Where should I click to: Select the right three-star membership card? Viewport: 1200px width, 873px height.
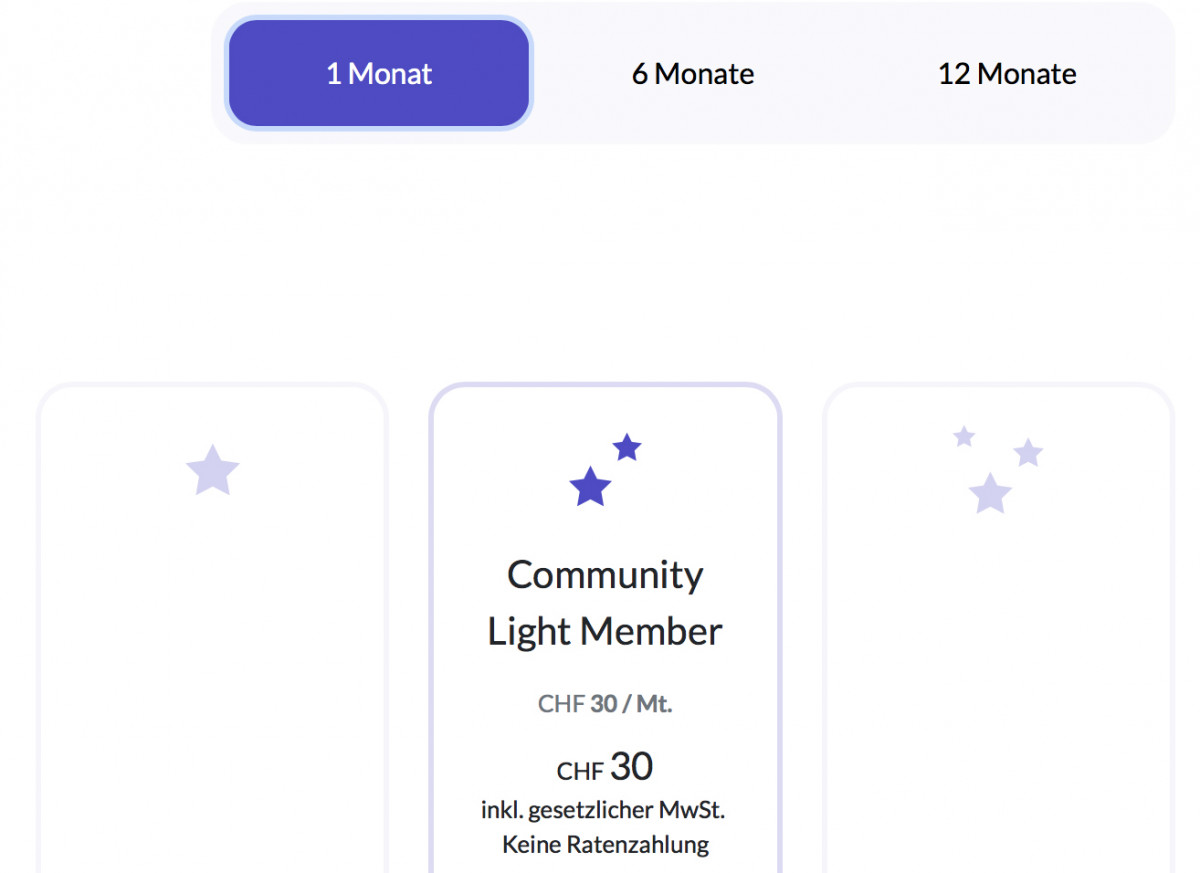(998, 628)
